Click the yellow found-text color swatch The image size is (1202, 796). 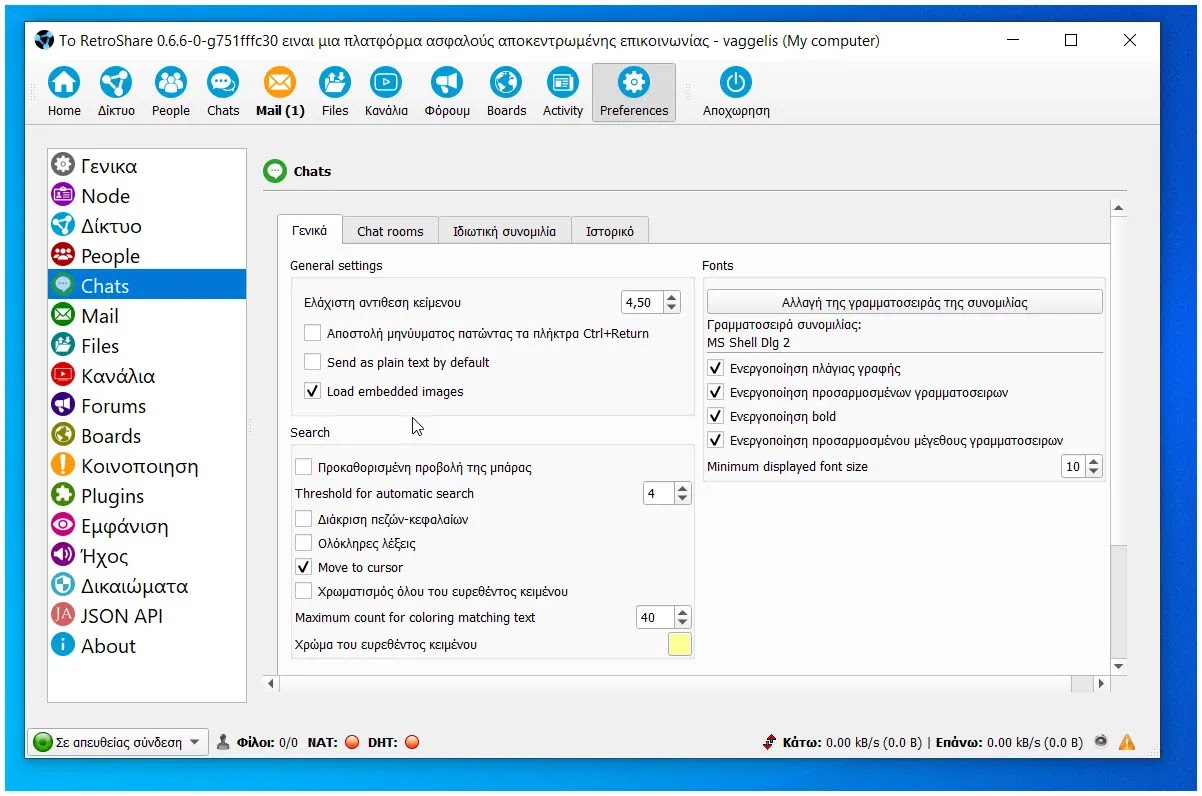[680, 645]
